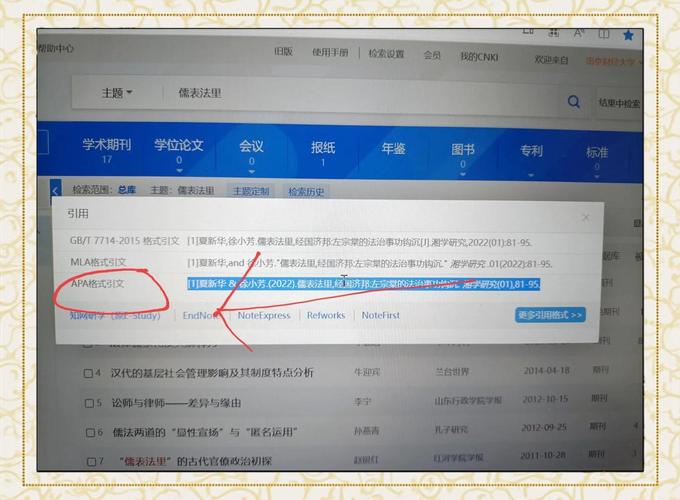Click 检索历史 button
Viewport: 680px width, 500px height.
[306, 192]
